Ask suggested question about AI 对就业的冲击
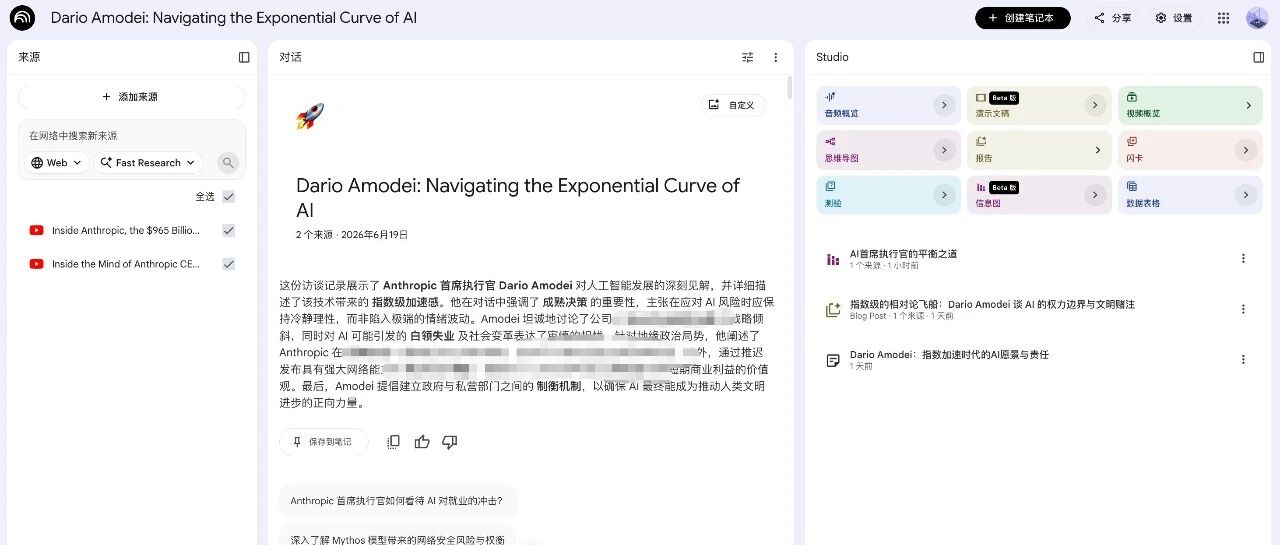Screen dimensions: 1280x545 coord(397,501)
